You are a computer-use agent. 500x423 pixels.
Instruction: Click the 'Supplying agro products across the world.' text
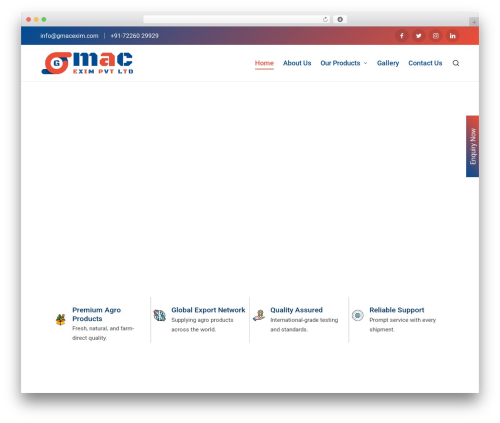coord(202,325)
